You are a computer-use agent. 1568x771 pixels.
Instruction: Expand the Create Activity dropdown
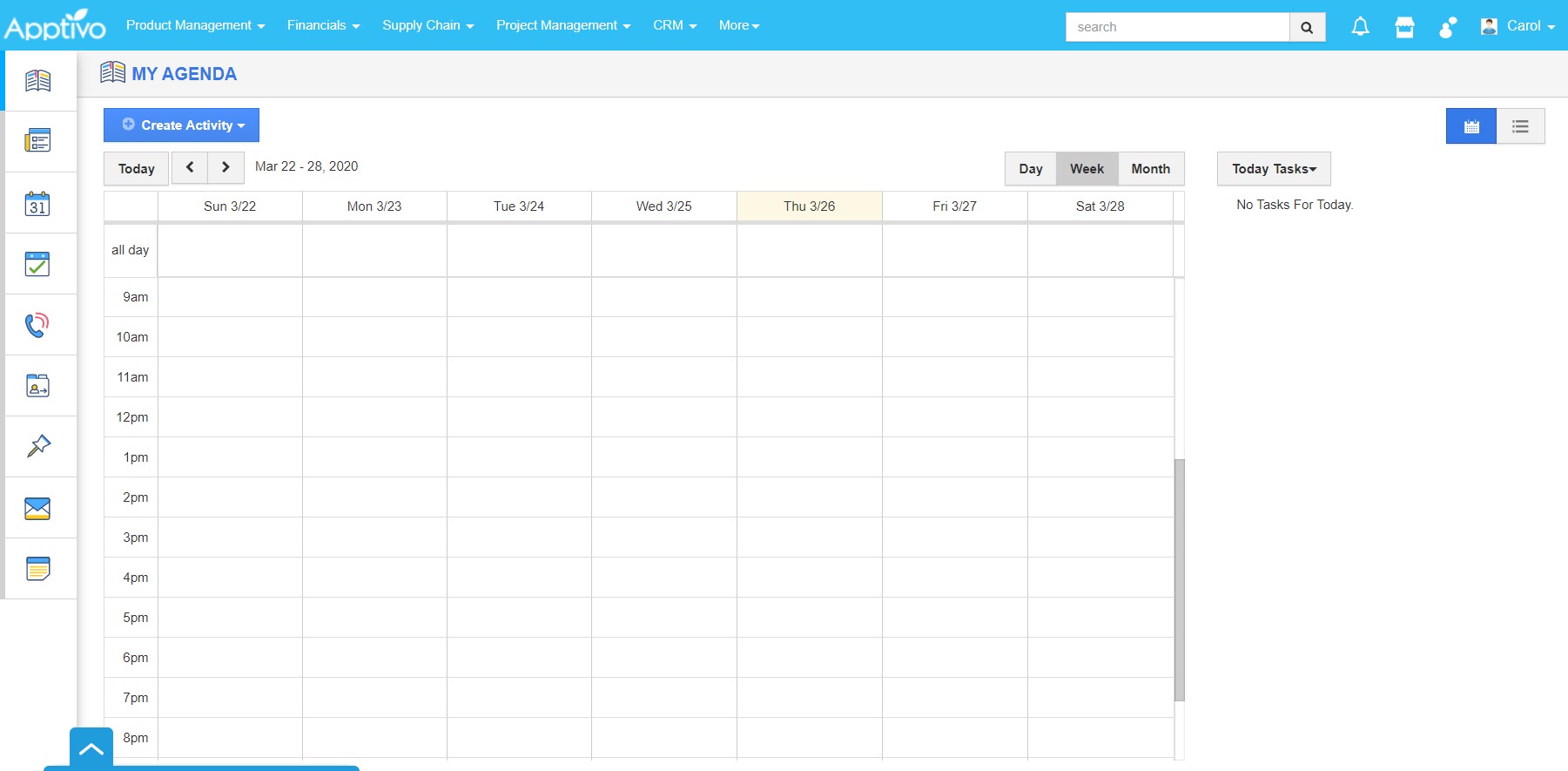tap(181, 125)
